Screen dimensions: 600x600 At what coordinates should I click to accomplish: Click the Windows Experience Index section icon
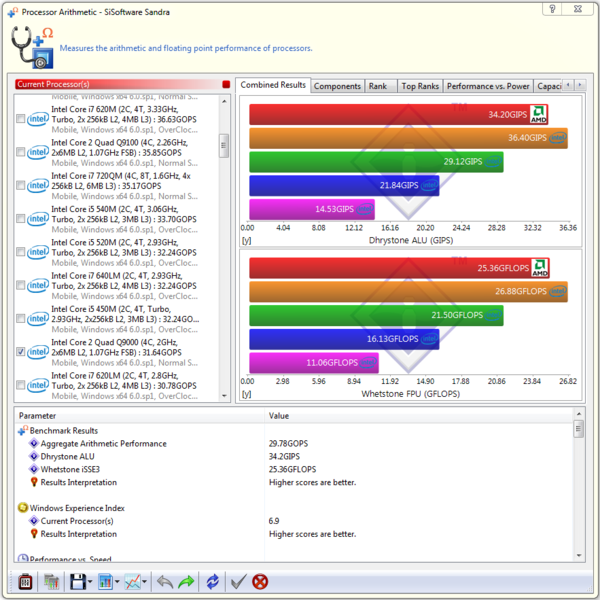[23, 508]
